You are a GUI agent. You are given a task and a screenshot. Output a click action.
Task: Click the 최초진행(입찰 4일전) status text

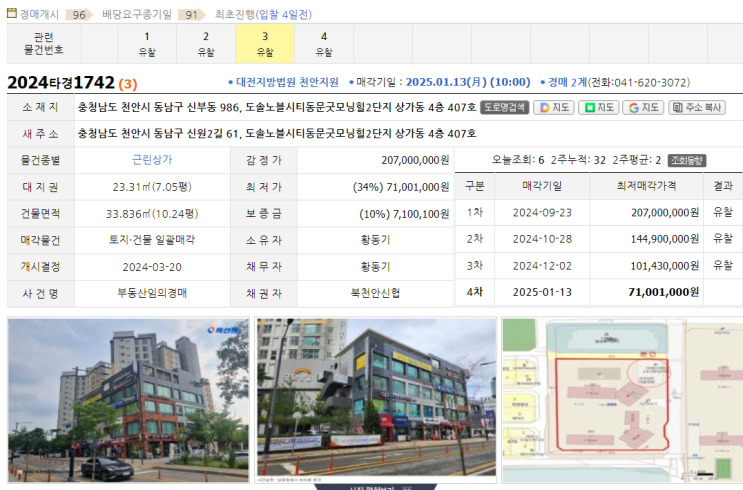pos(263,15)
